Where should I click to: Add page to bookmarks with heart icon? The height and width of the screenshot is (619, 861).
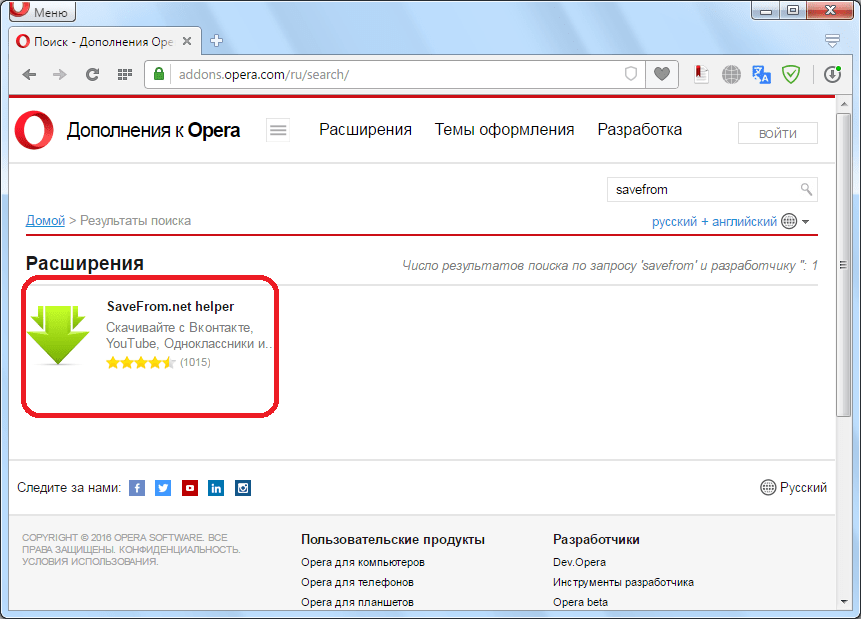pyautogui.click(x=662, y=74)
